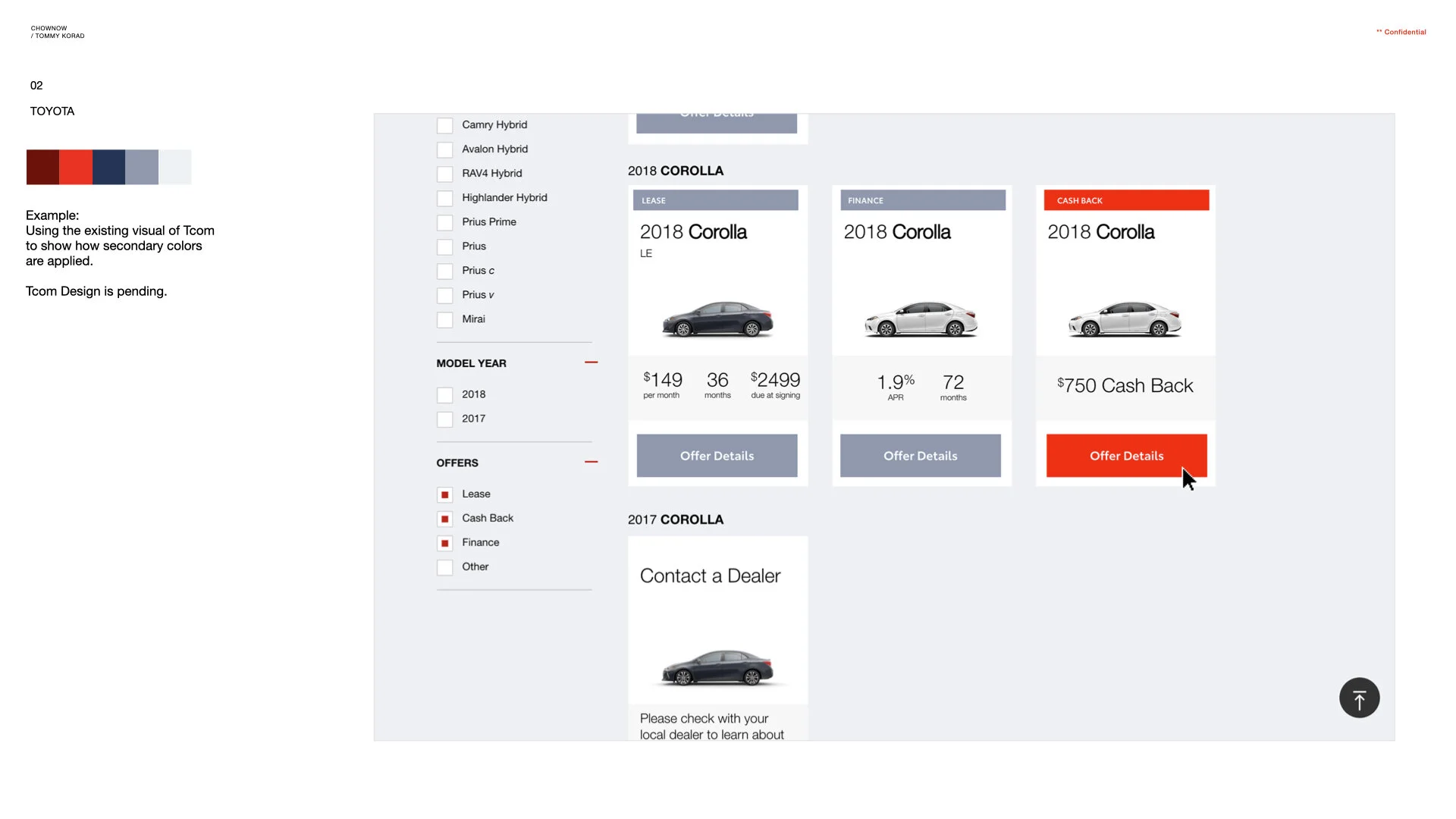Click the red Cash Back Offer Details button

point(1126,456)
